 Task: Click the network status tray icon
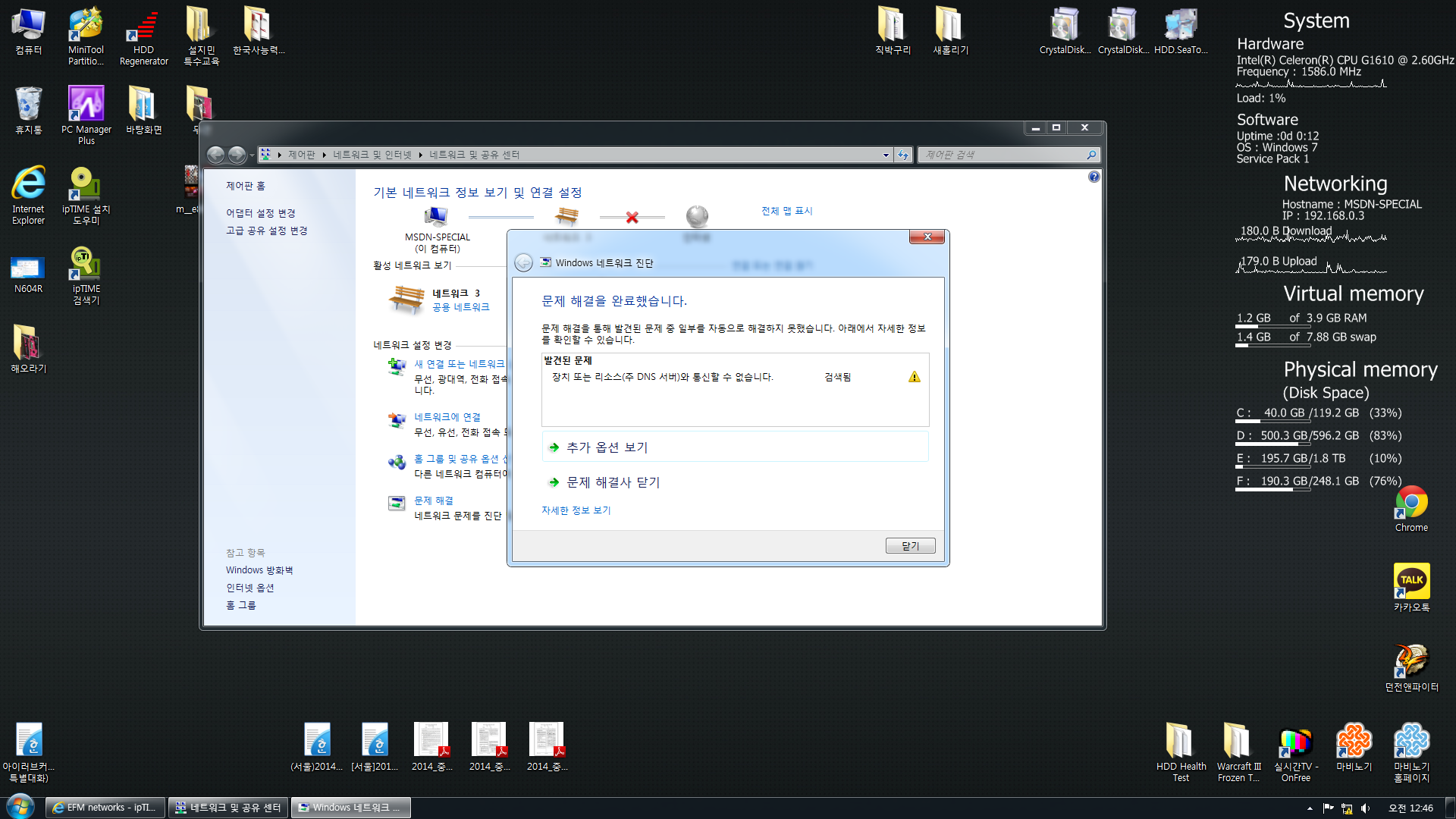1347,808
